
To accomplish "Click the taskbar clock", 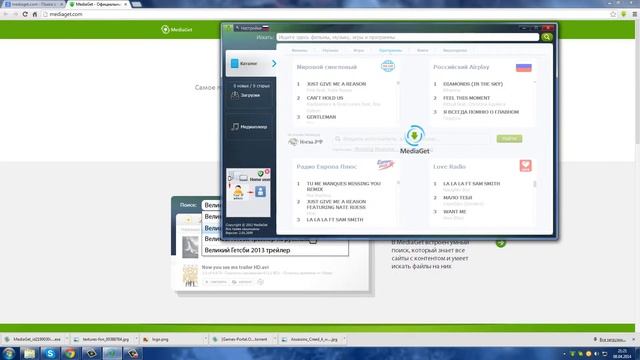I will point(622,353).
